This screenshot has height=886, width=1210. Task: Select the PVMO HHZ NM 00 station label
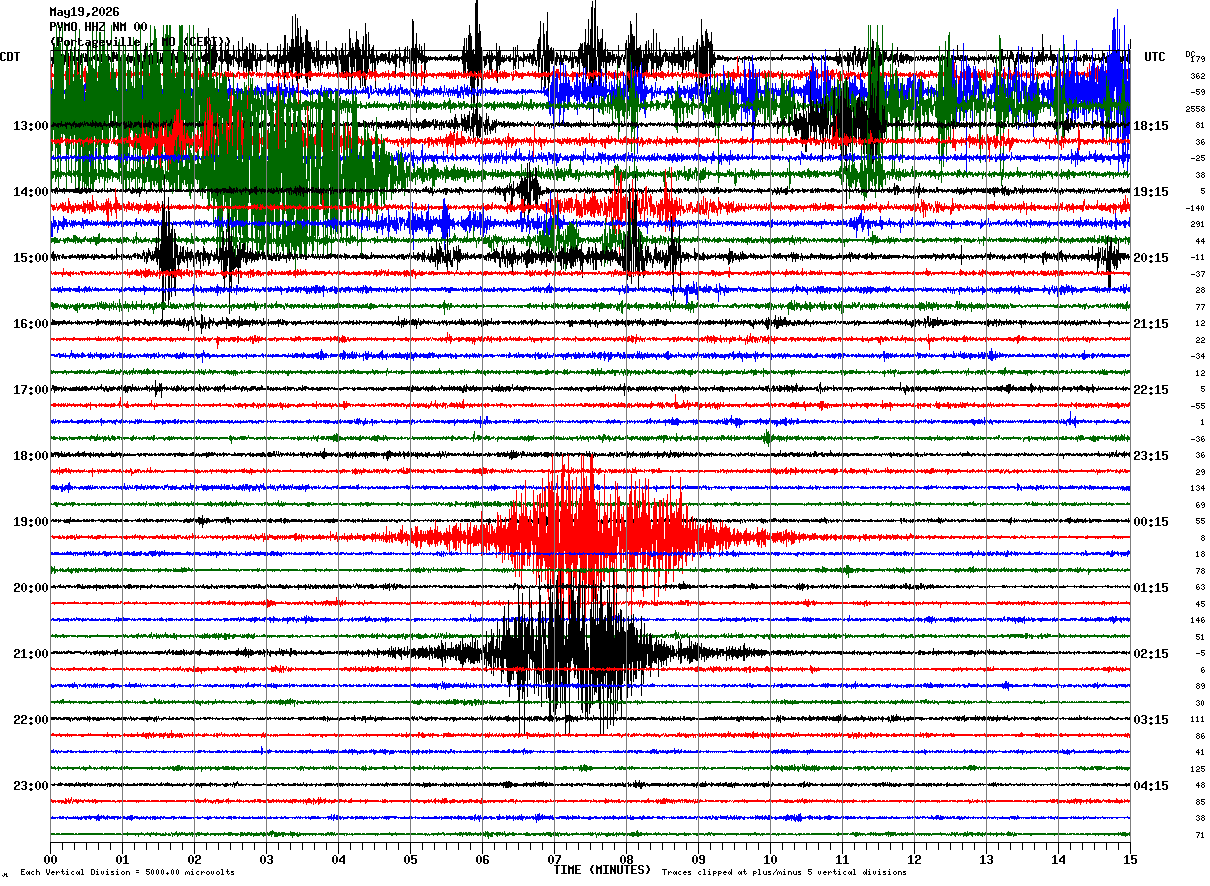pos(98,27)
